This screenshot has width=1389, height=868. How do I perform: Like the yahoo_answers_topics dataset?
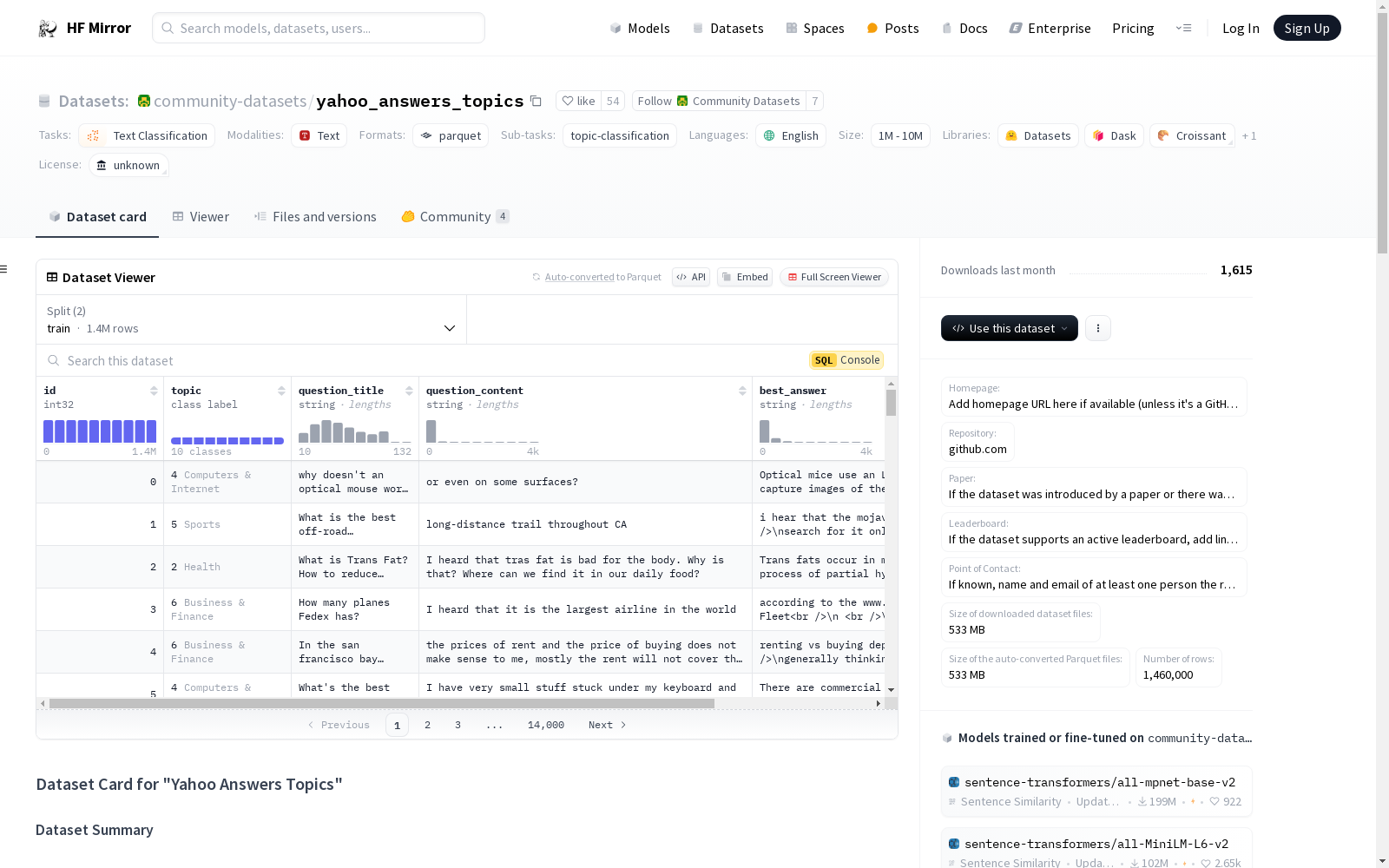pos(578,101)
